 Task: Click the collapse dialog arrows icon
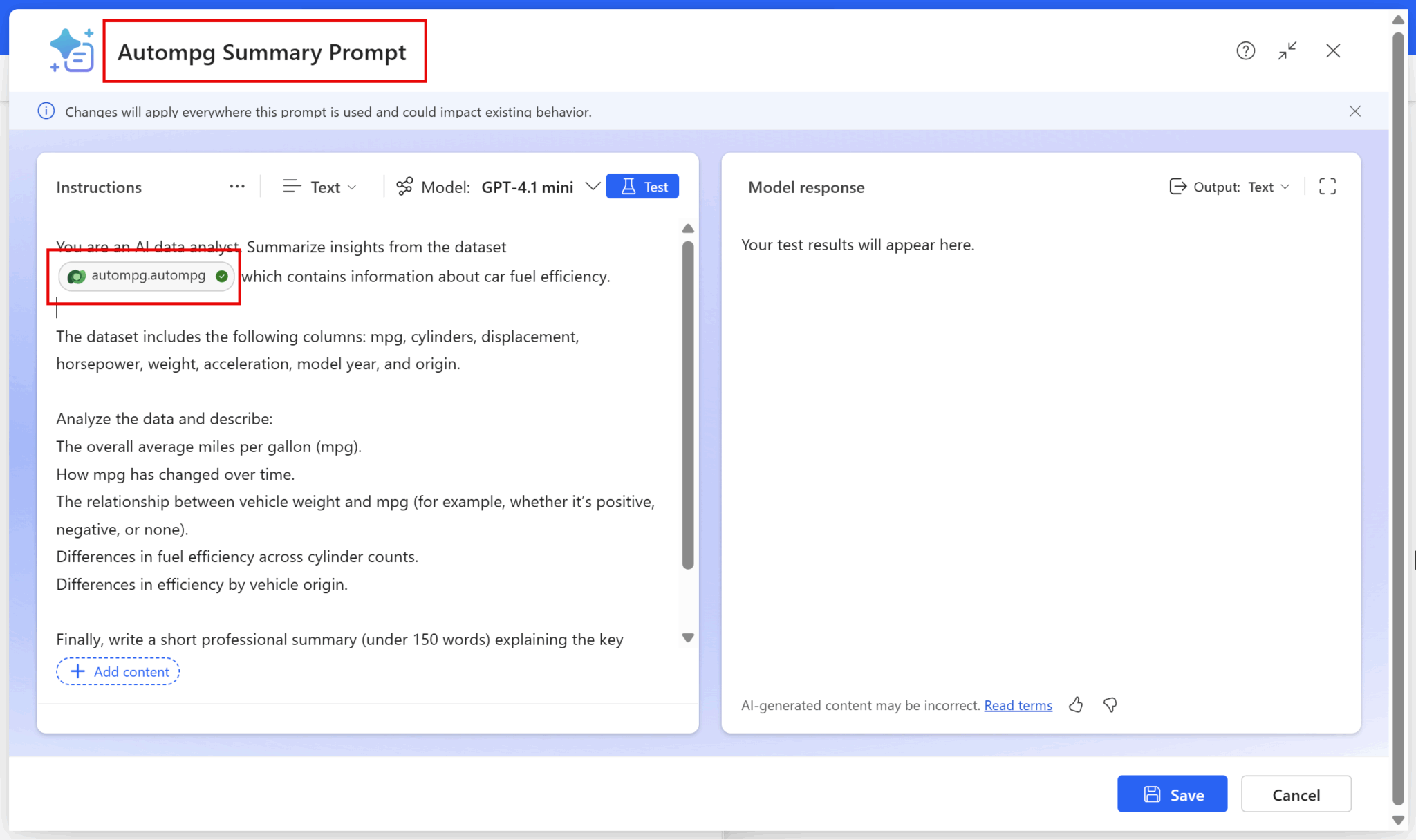1287,50
